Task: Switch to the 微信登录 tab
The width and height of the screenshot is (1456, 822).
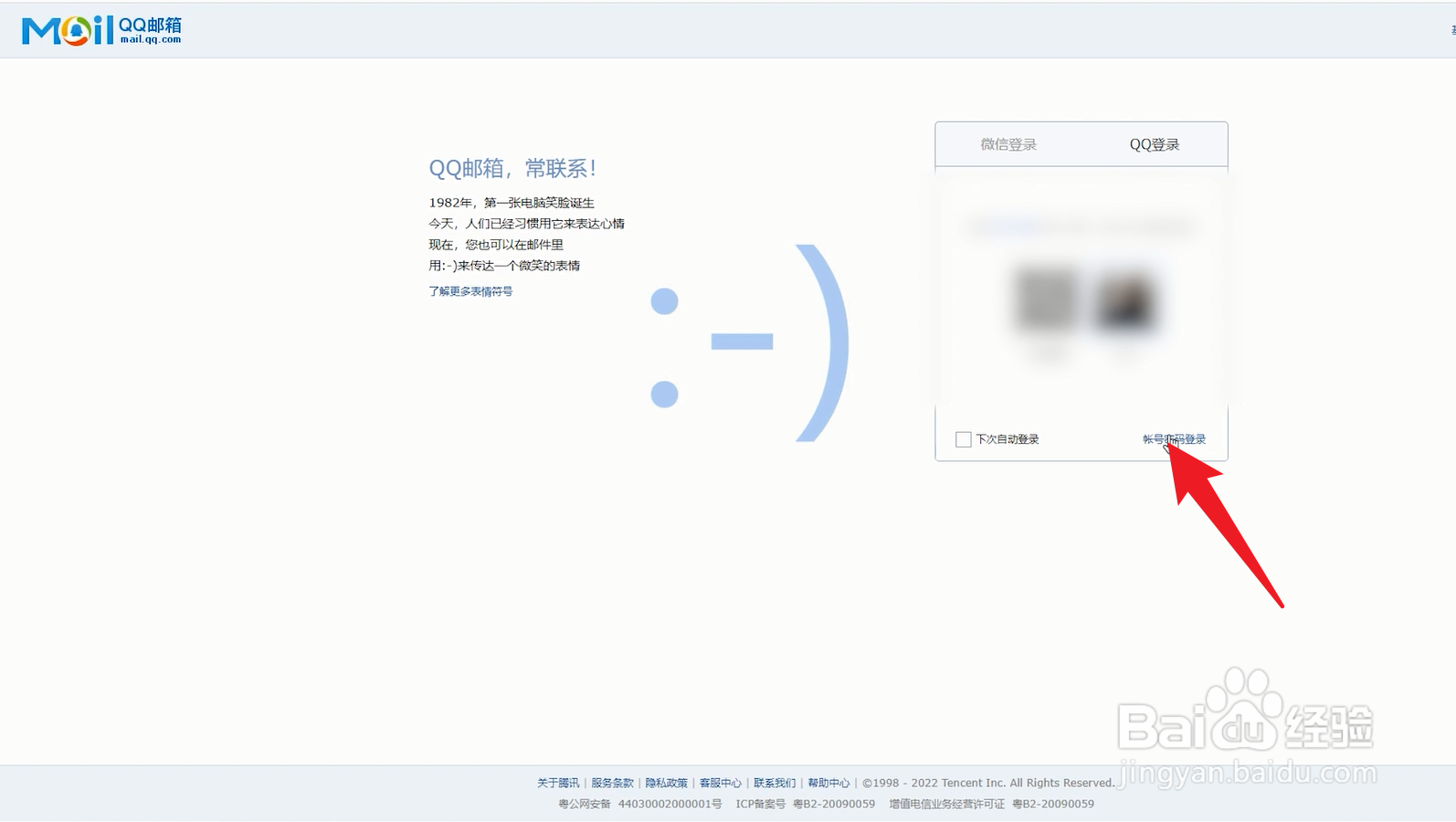Action: pyautogui.click(x=1008, y=144)
